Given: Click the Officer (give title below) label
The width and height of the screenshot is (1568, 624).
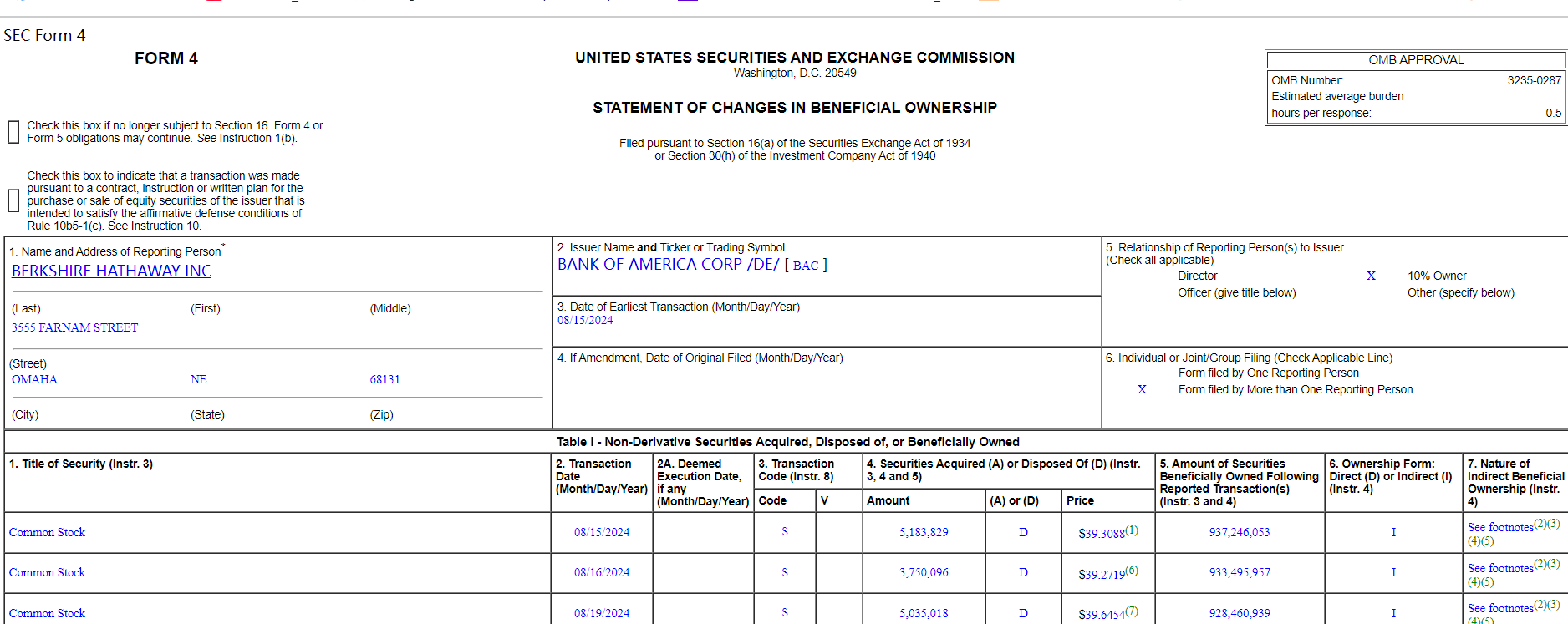Looking at the screenshot, I should point(1237,292).
